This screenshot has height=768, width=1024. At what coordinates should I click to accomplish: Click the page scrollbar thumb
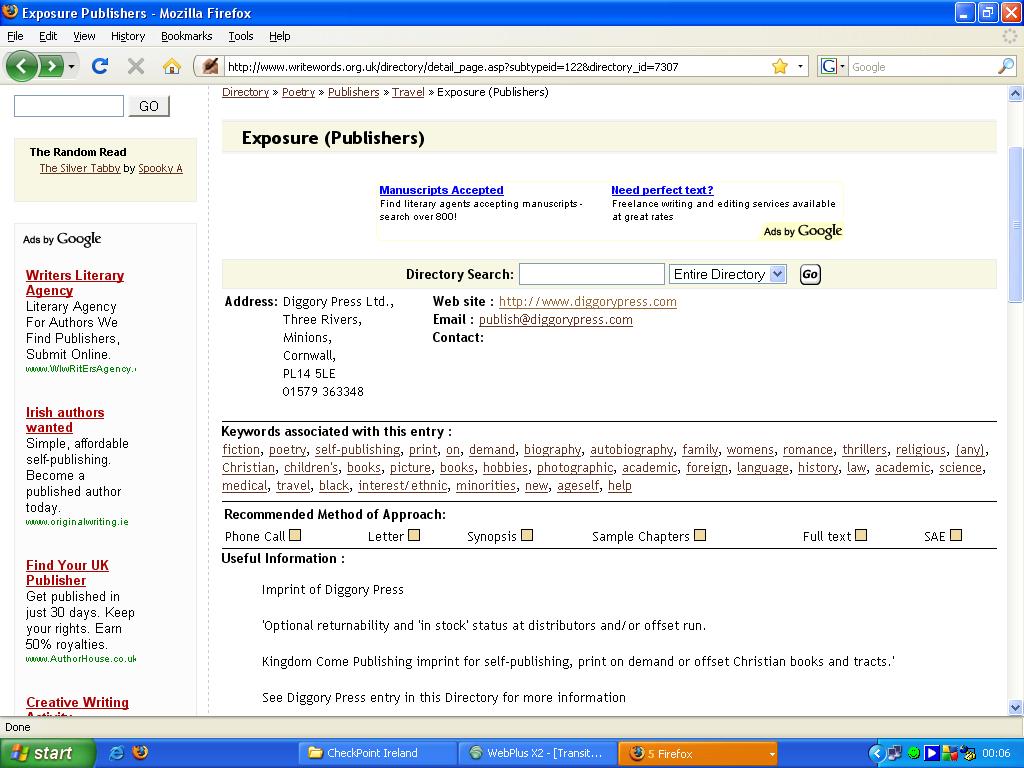coord(1016,225)
